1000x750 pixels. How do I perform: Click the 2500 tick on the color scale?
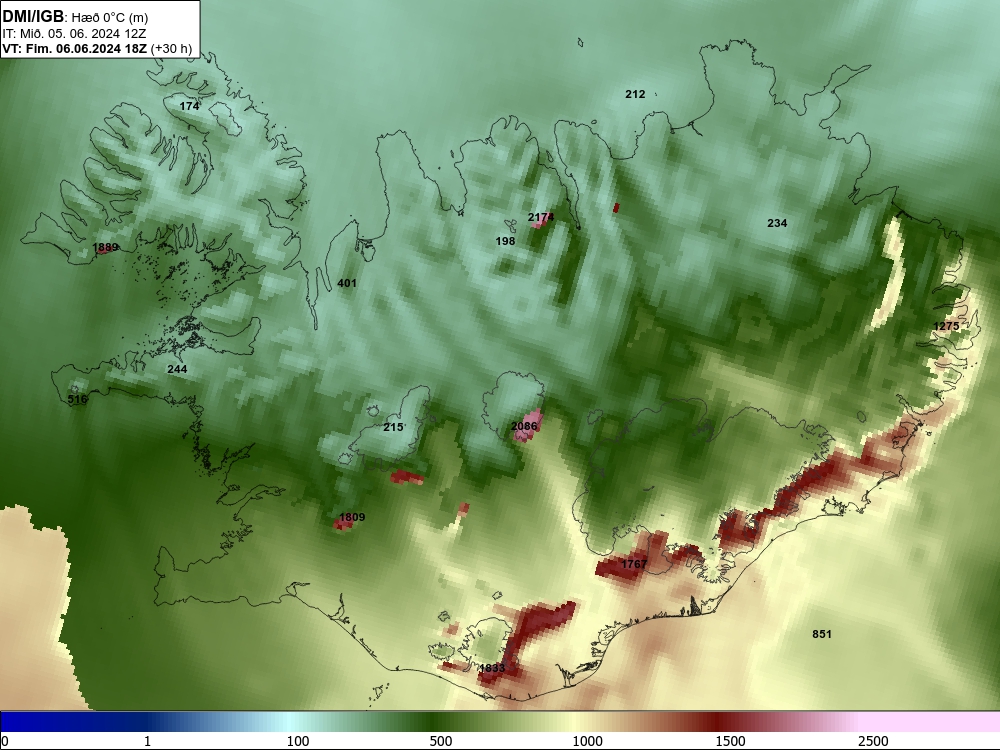tap(873, 740)
